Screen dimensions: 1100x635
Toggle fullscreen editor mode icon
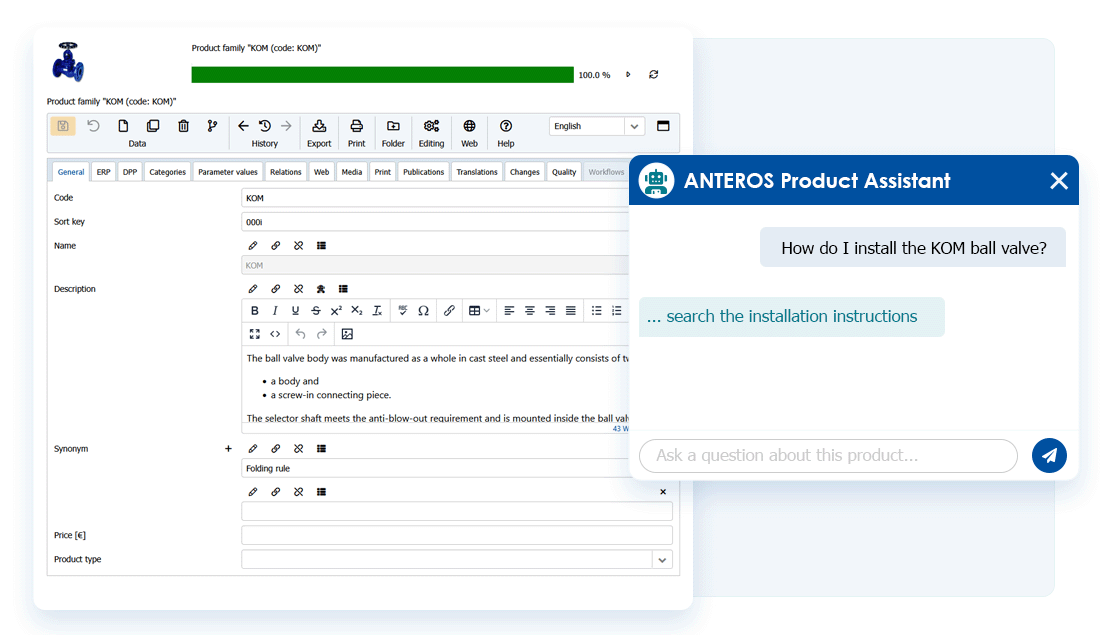coord(255,334)
